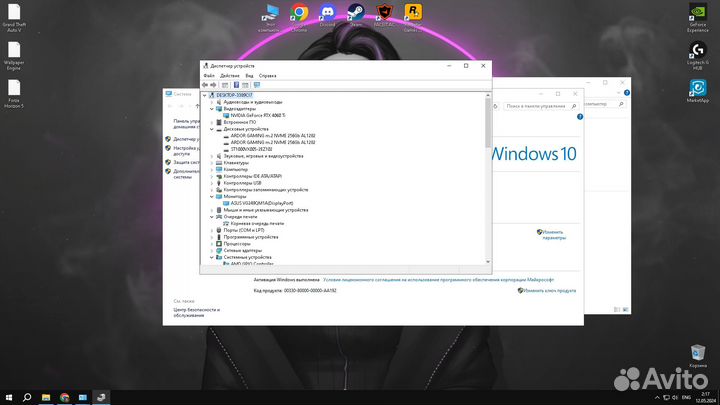Image resolution: width=720 pixels, height=405 pixels.
Task: Toggle the console tree toolbar icon
Action: pyautogui.click(x=225, y=85)
